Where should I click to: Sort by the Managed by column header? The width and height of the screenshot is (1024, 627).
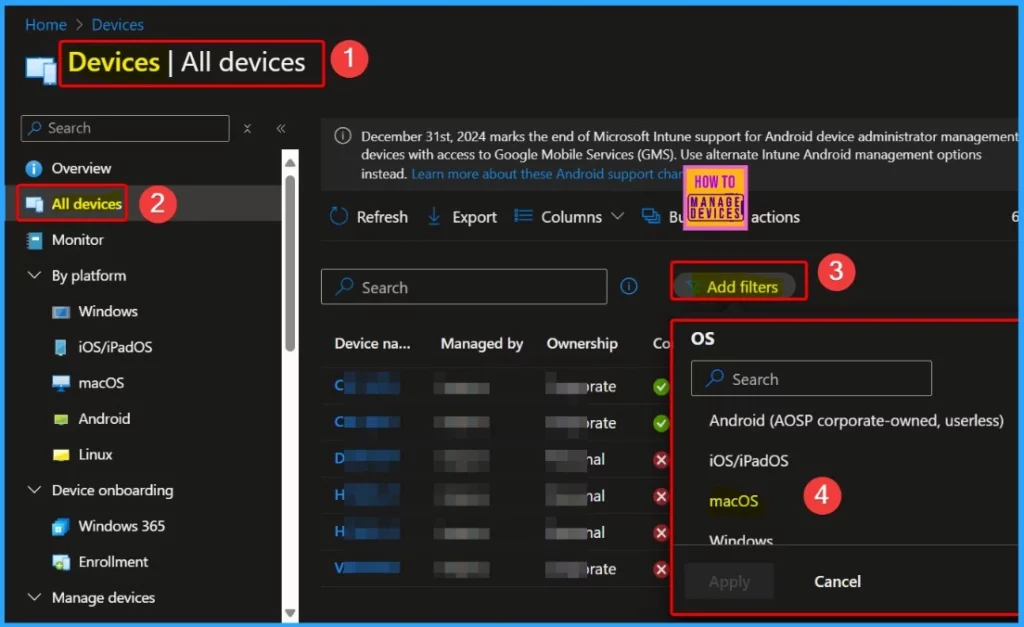481,344
